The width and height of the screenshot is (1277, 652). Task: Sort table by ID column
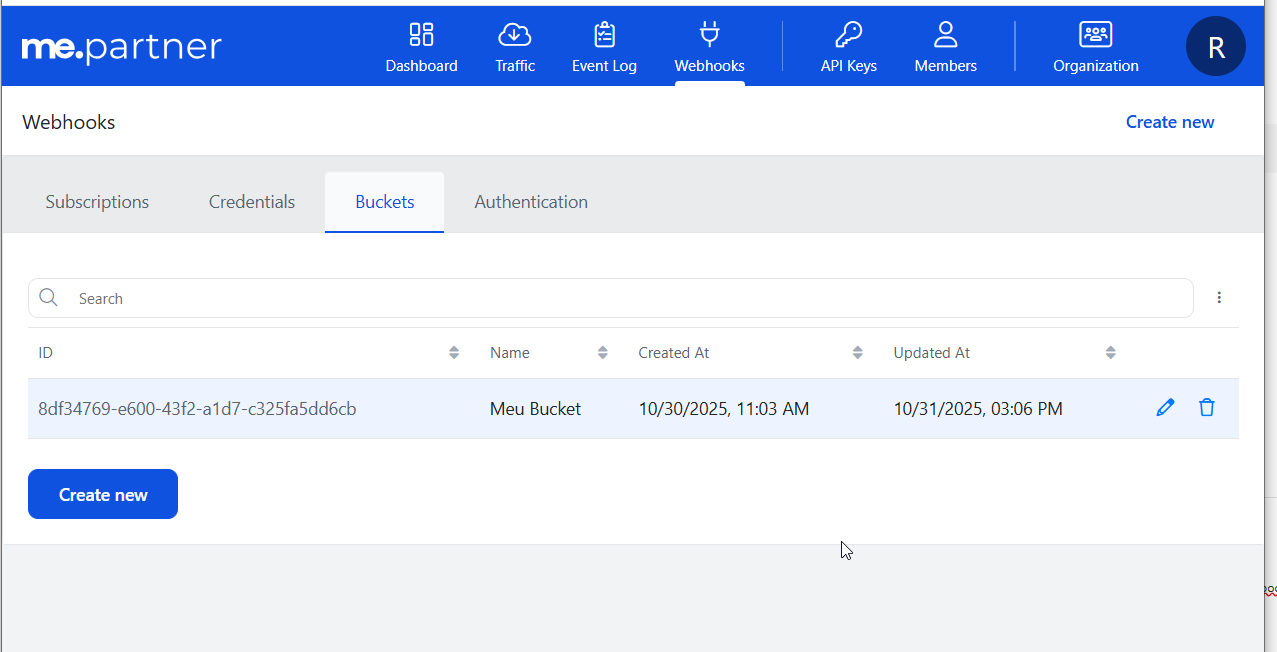[454, 353]
